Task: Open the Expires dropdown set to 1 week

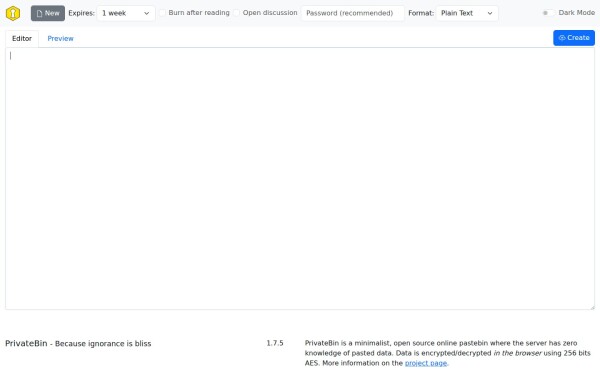Action: (x=126, y=13)
